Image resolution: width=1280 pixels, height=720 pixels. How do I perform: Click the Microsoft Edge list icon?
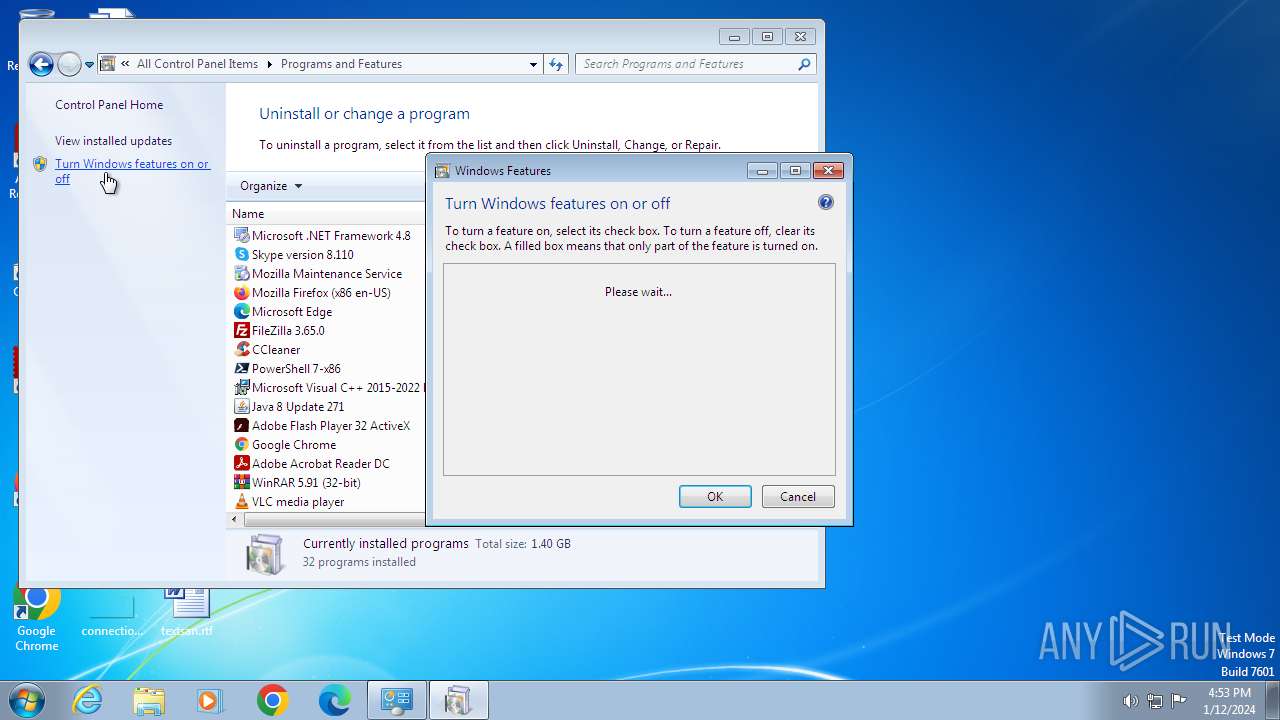click(x=241, y=312)
